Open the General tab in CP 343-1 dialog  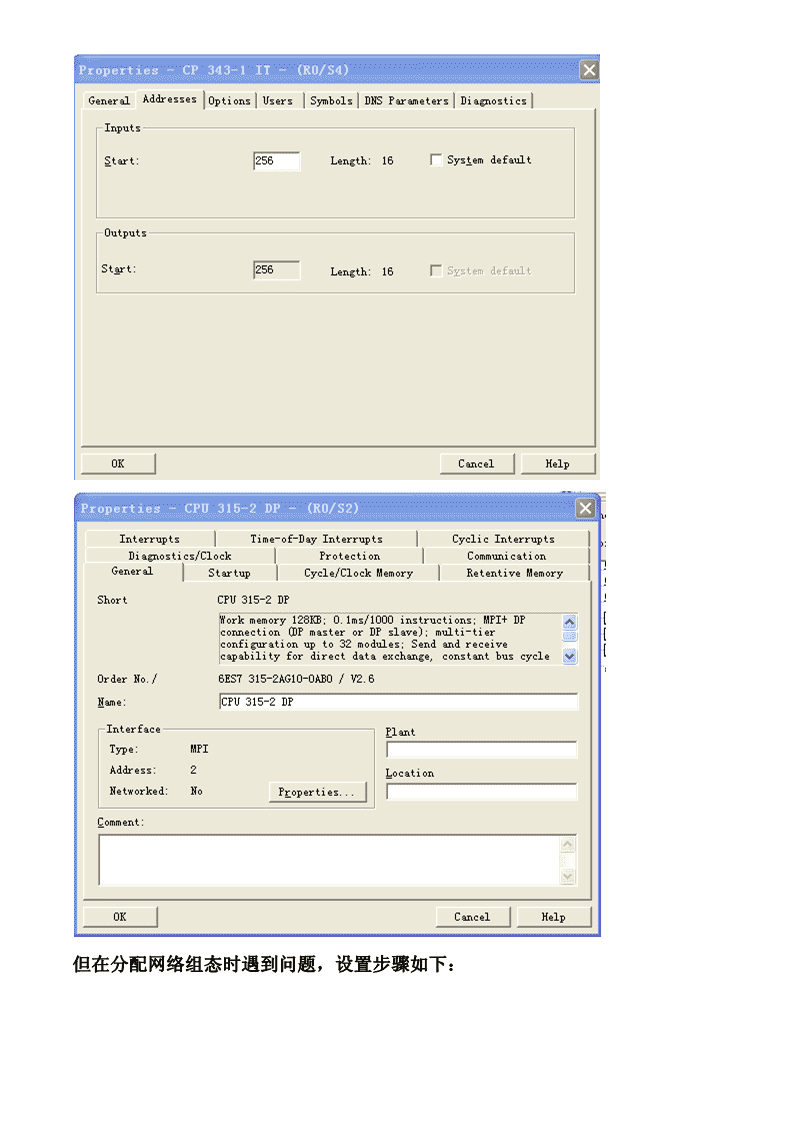pyautogui.click(x=109, y=101)
